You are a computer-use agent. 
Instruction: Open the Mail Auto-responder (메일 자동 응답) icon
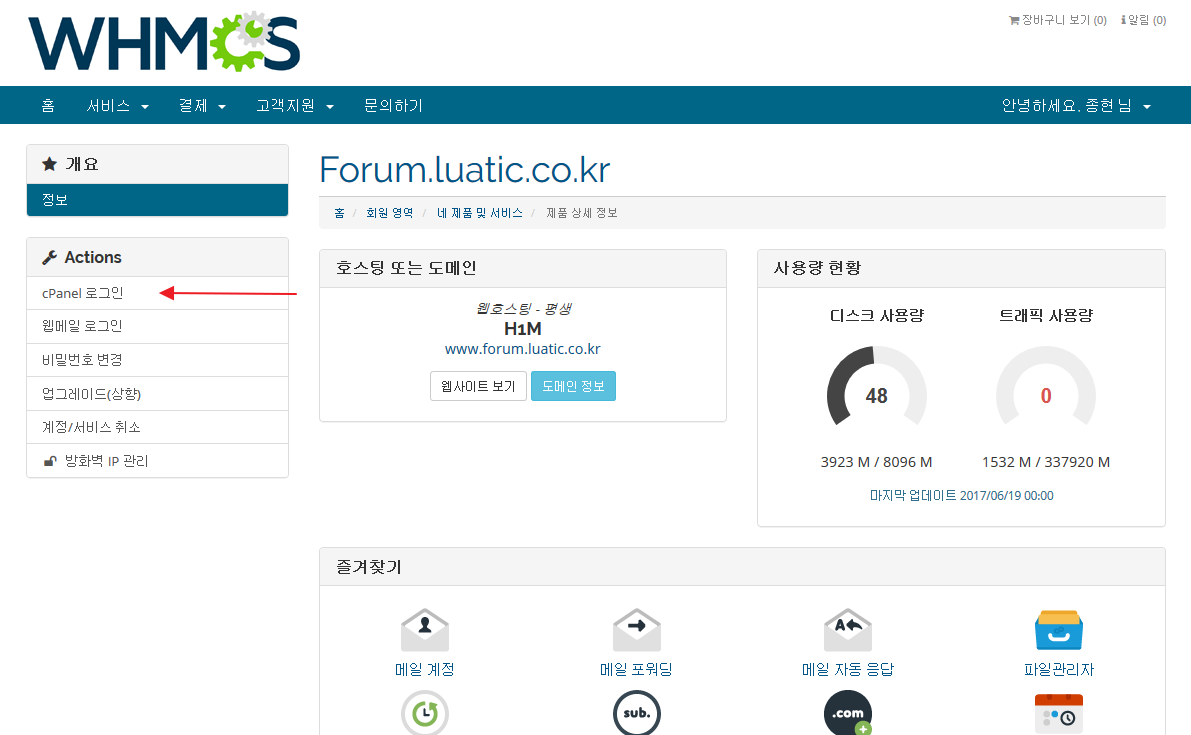pyautogui.click(x=848, y=629)
